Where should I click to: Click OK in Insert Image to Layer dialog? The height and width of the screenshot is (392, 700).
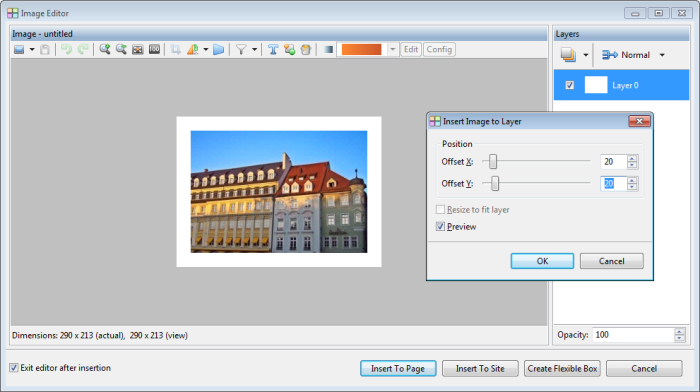click(x=542, y=261)
